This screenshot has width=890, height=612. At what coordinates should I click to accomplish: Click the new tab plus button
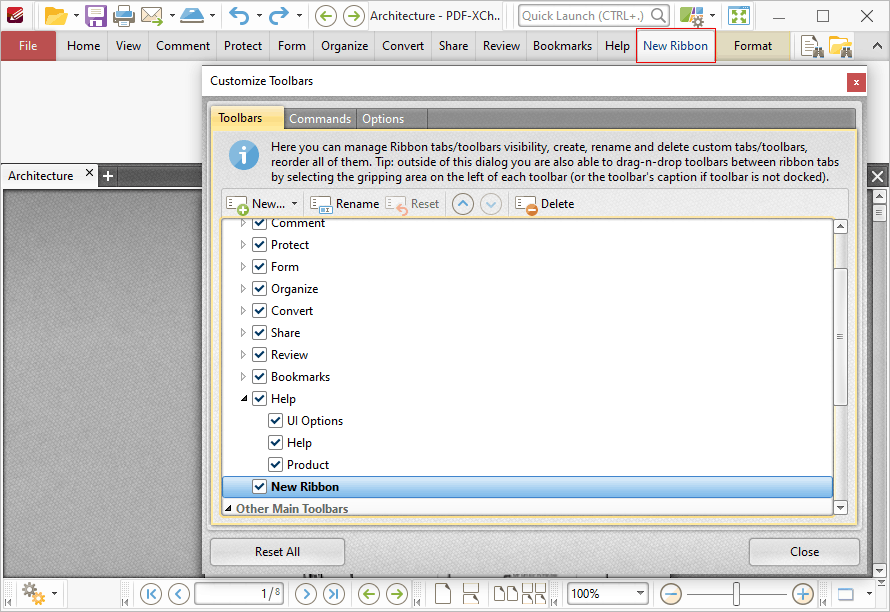click(108, 177)
